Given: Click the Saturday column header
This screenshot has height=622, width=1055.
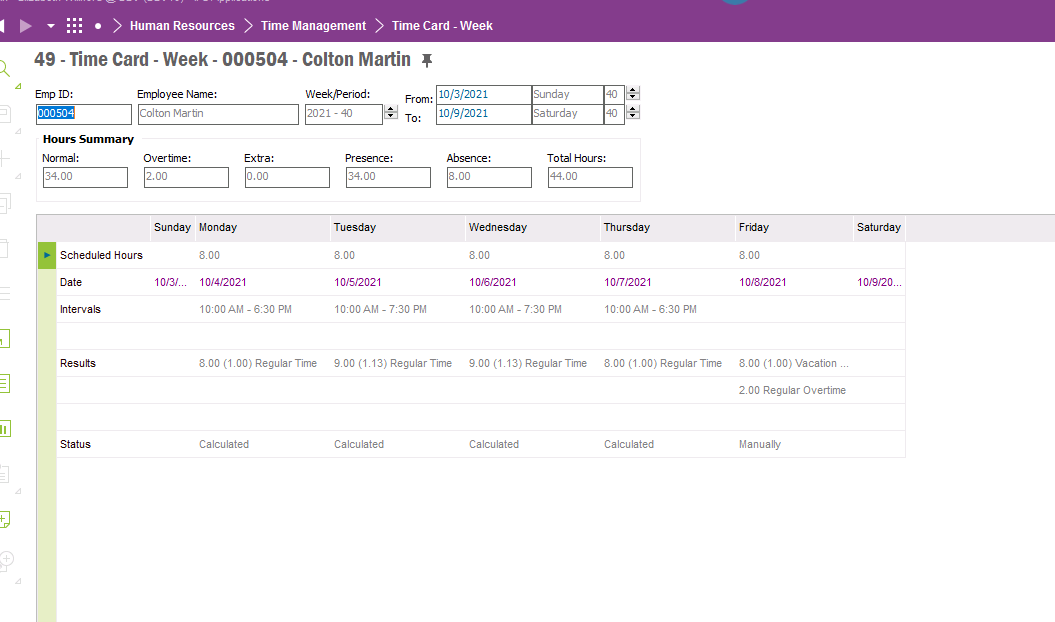Looking at the screenshot, I should pyautogui.click(x=879, y=228).
